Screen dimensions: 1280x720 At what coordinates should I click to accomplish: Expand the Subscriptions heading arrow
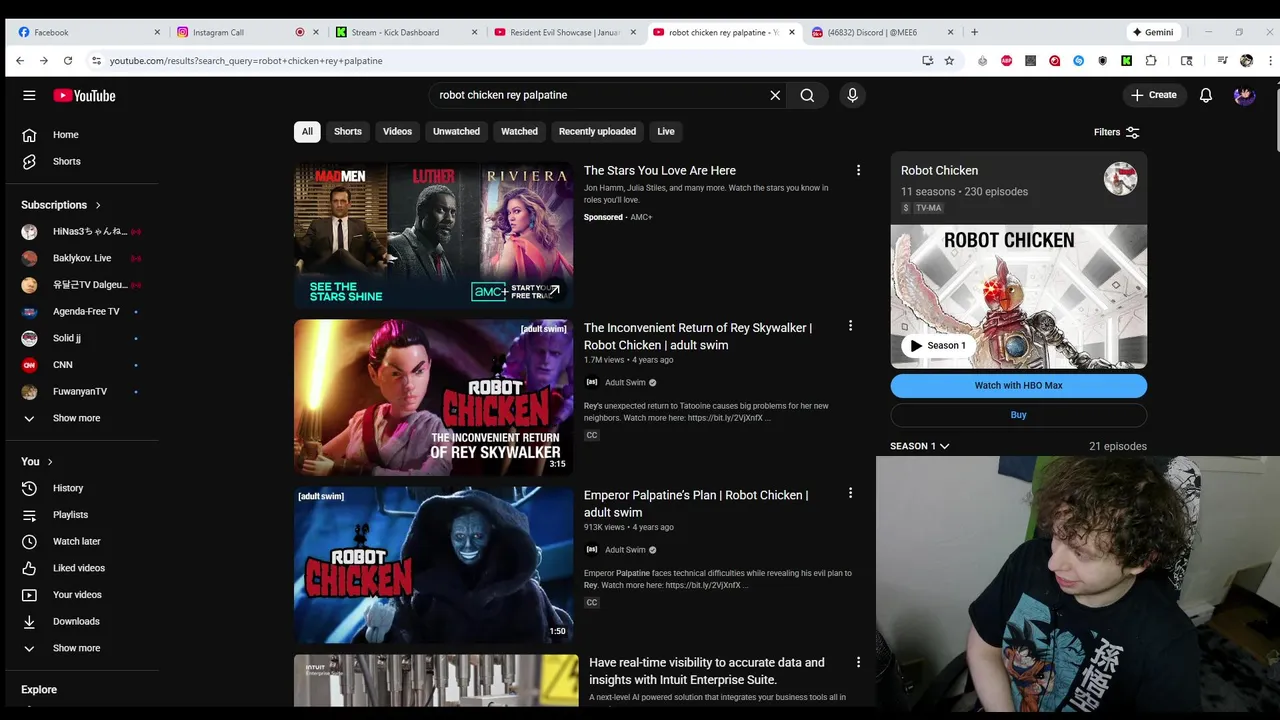pyautogui.click(x=98, y=205)
